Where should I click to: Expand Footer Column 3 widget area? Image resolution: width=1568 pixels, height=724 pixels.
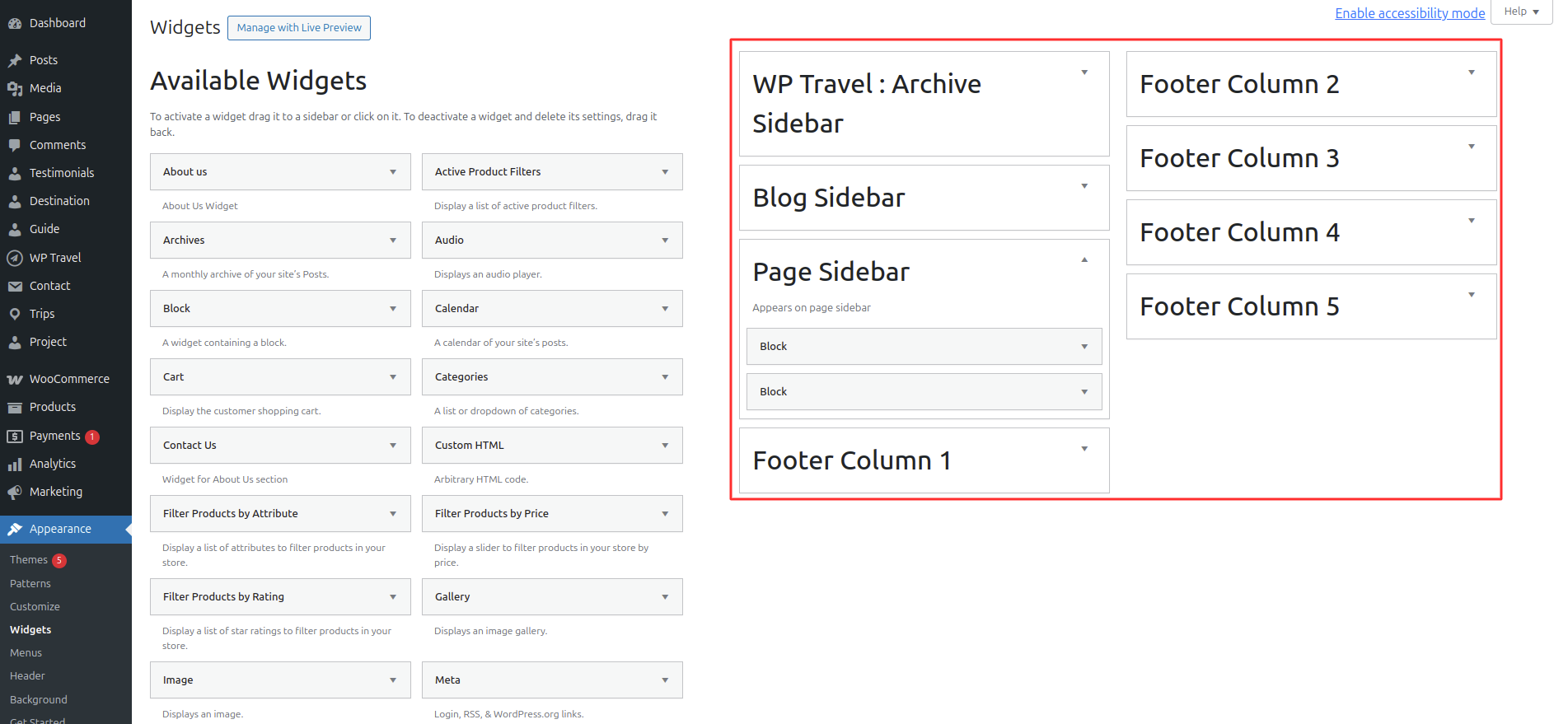point(1471,147)
